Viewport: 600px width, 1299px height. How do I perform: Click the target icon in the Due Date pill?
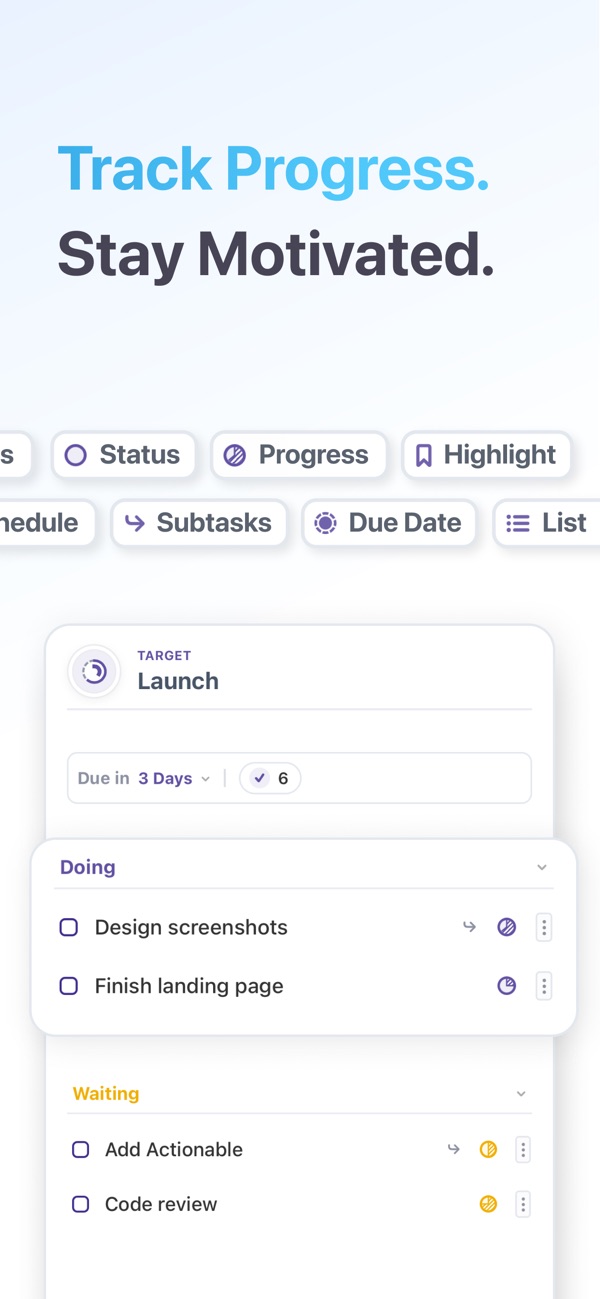pyautogui.click(x=325, y=523)
